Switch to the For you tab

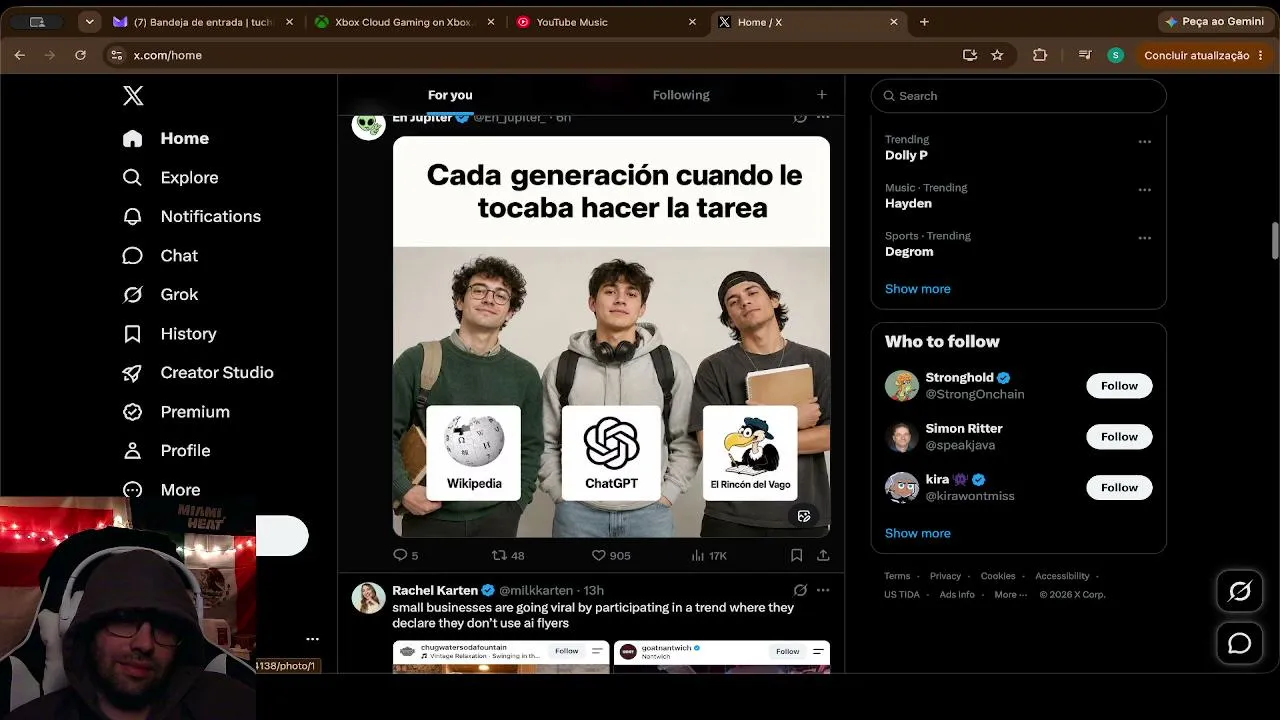click(x=450, y=95)
